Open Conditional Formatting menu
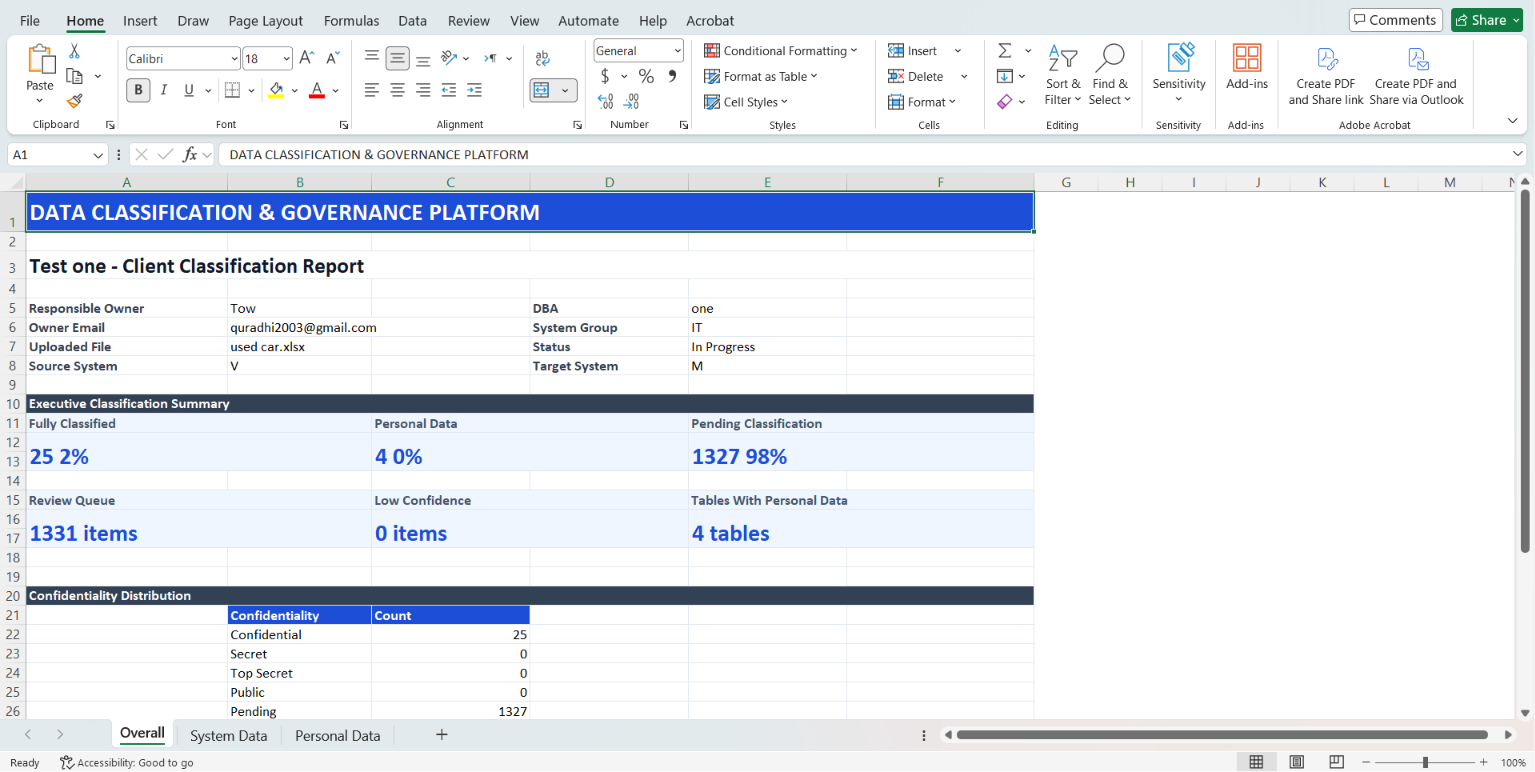1535x772 pixels. click(781, 51)
